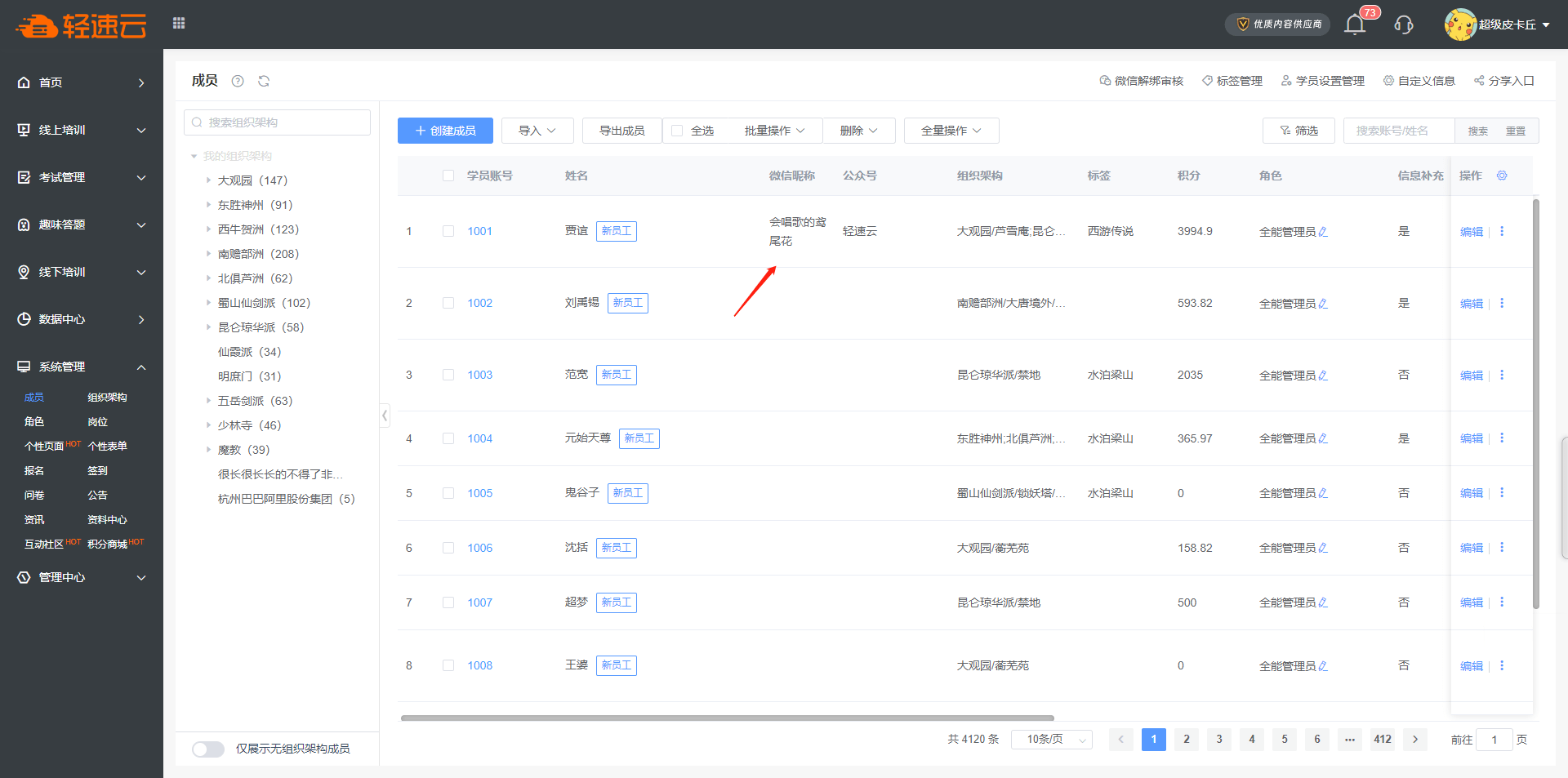This screenshot has width=1568, height=778.
Task: Open table column settings gear icon
Action: (1502, 176)
